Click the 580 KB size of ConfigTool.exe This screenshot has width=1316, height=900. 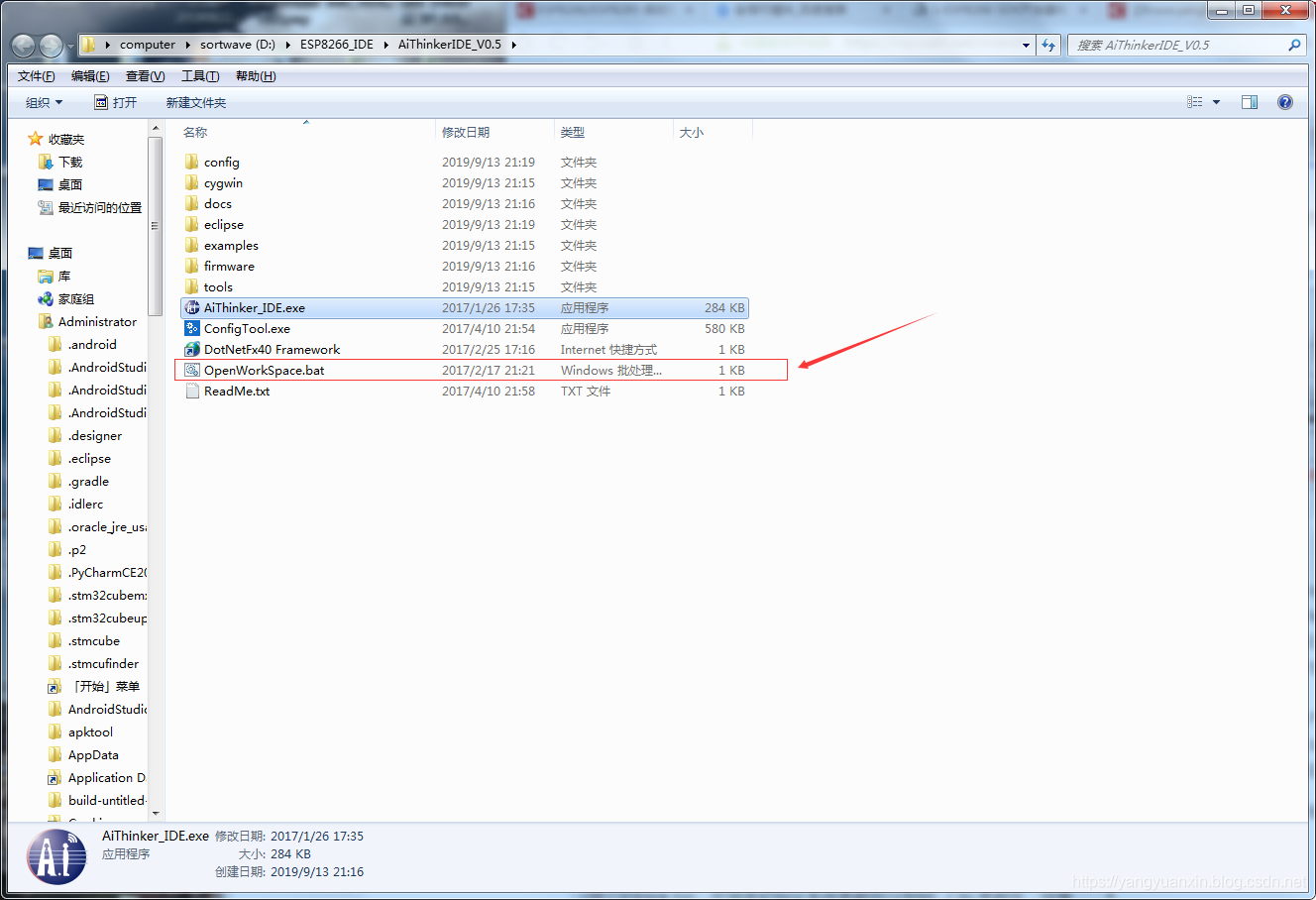point(724,329)
